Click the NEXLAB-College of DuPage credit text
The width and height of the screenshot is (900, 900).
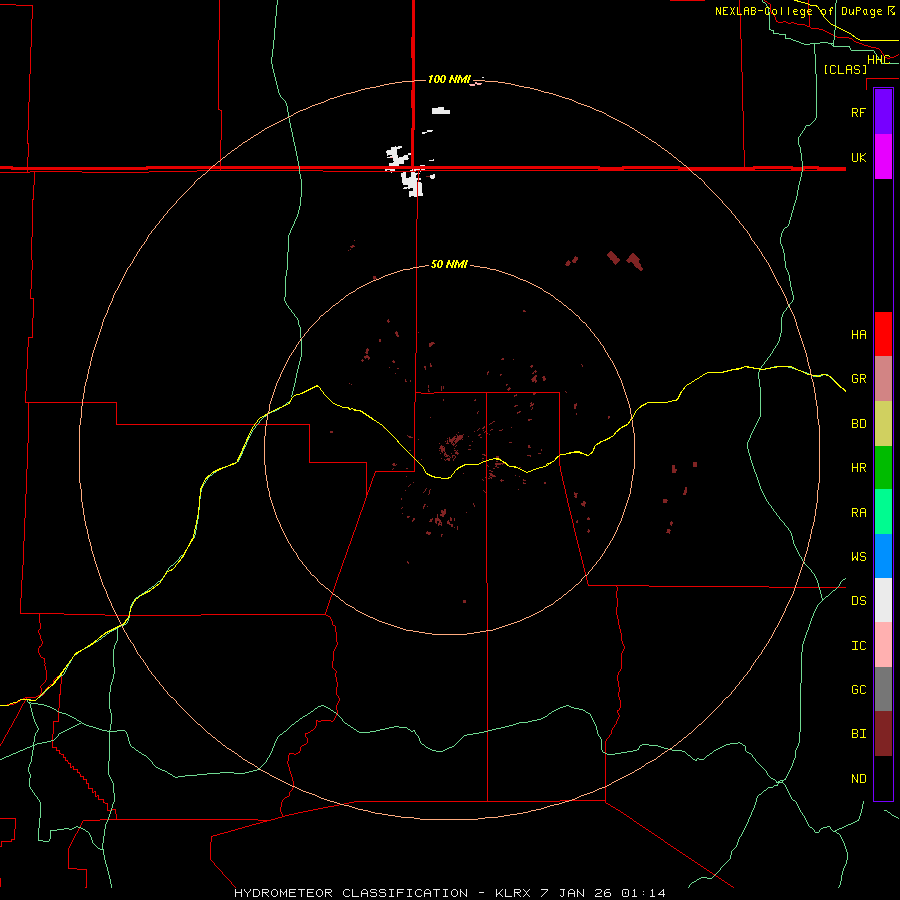click(x=804, y=11)
